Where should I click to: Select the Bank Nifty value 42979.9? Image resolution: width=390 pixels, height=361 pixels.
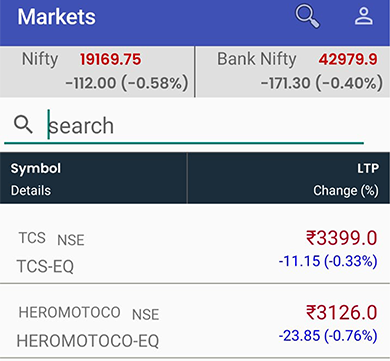[x=348, y=60]
